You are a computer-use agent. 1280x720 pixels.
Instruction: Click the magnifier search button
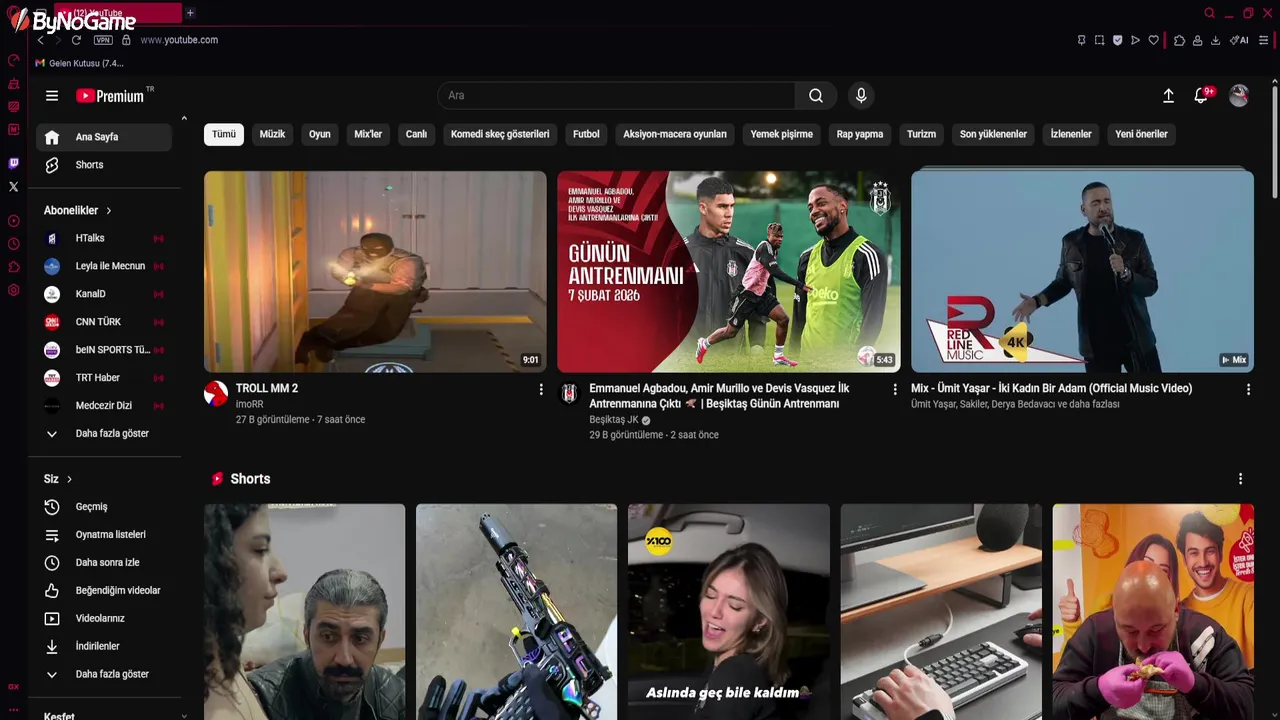816,96
